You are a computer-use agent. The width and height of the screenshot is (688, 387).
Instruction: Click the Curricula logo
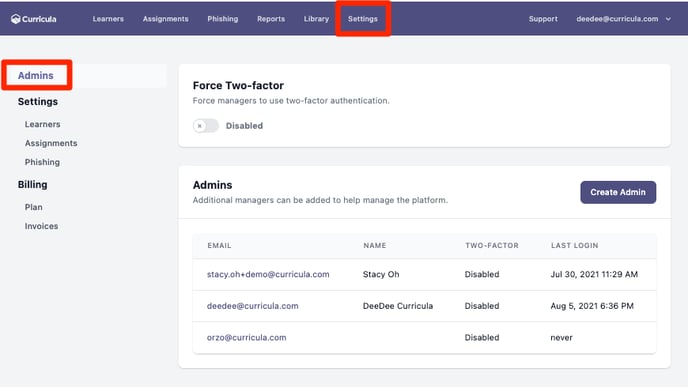34,19
